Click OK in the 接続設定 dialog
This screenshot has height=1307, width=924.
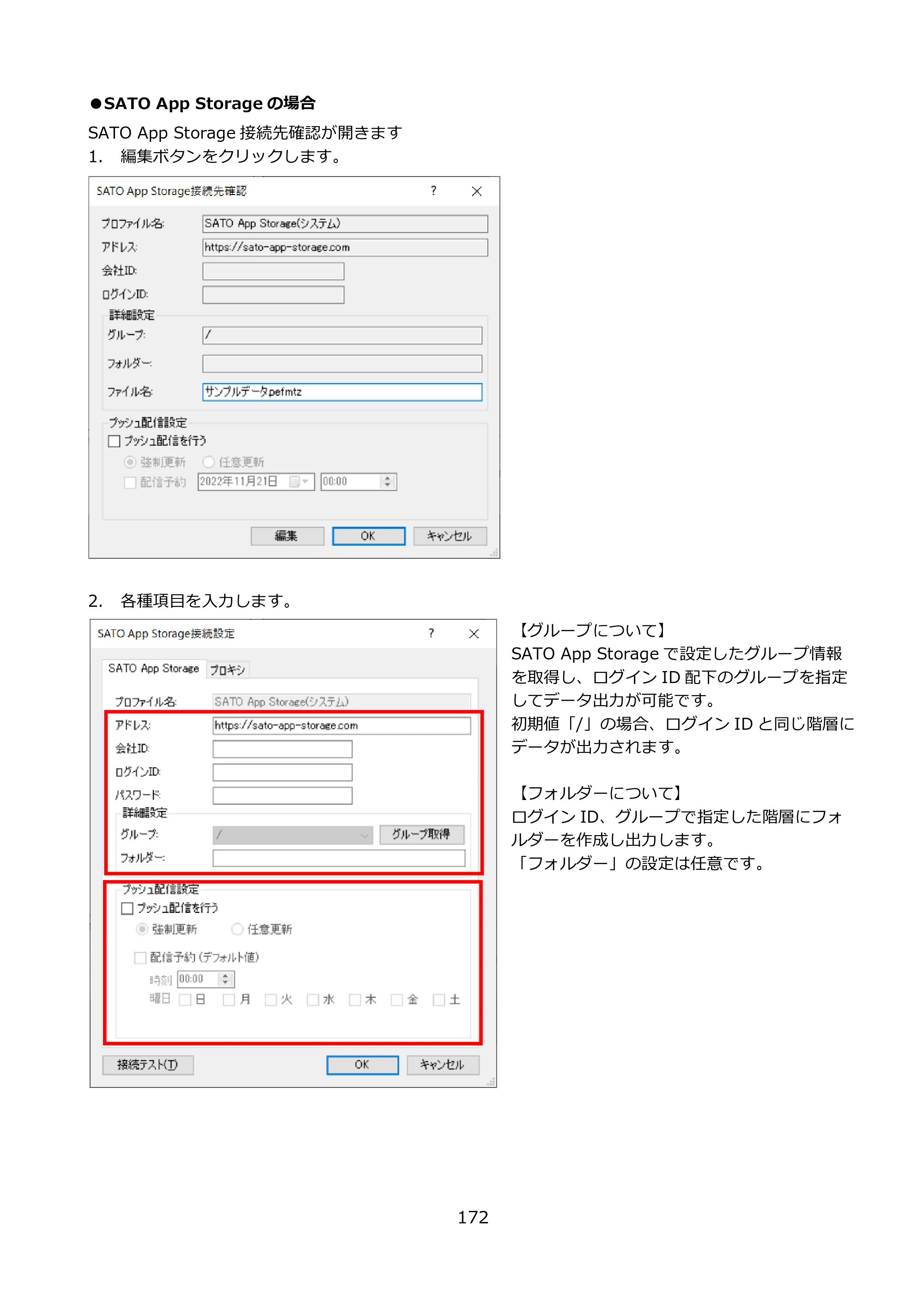(362, 1065)
